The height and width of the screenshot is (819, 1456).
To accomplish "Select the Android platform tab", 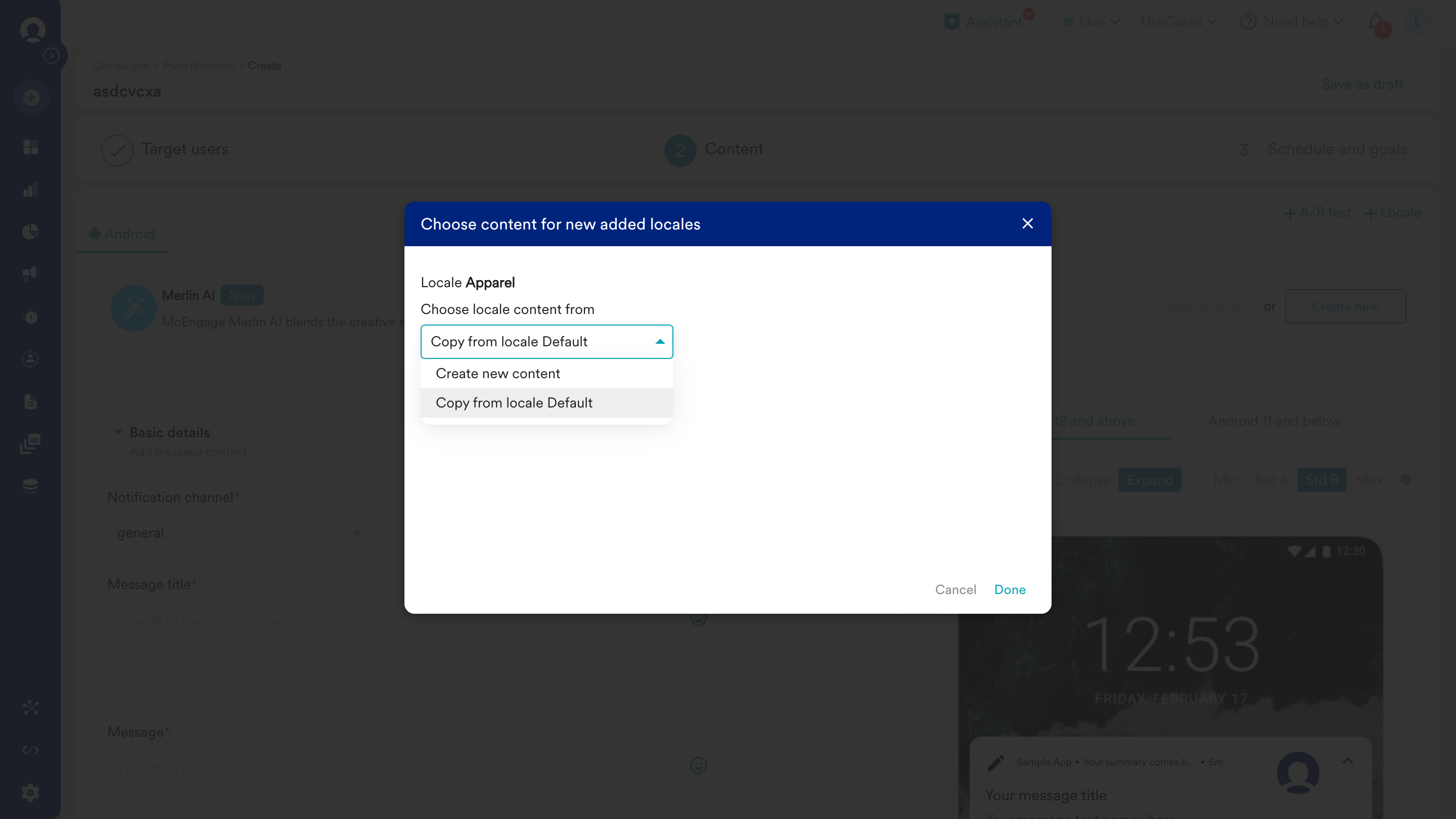I will click(x=121, y=234).
